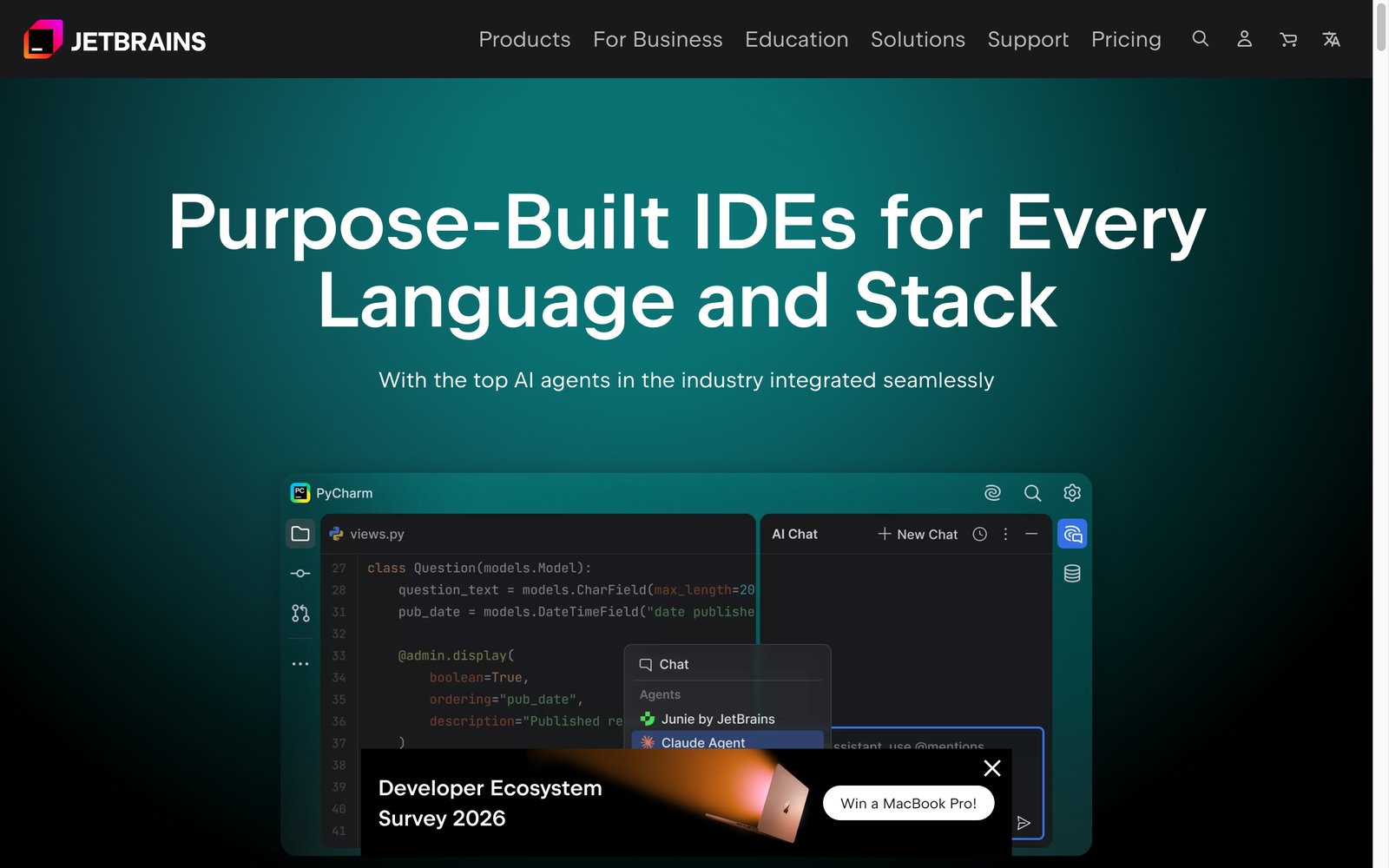Click the Developer Ecosystem Survey 2026 text

point(490,803)
